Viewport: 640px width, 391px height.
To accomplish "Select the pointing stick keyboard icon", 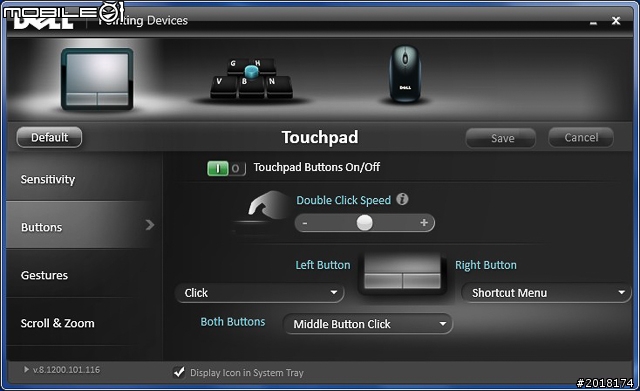I will [251, 79].
